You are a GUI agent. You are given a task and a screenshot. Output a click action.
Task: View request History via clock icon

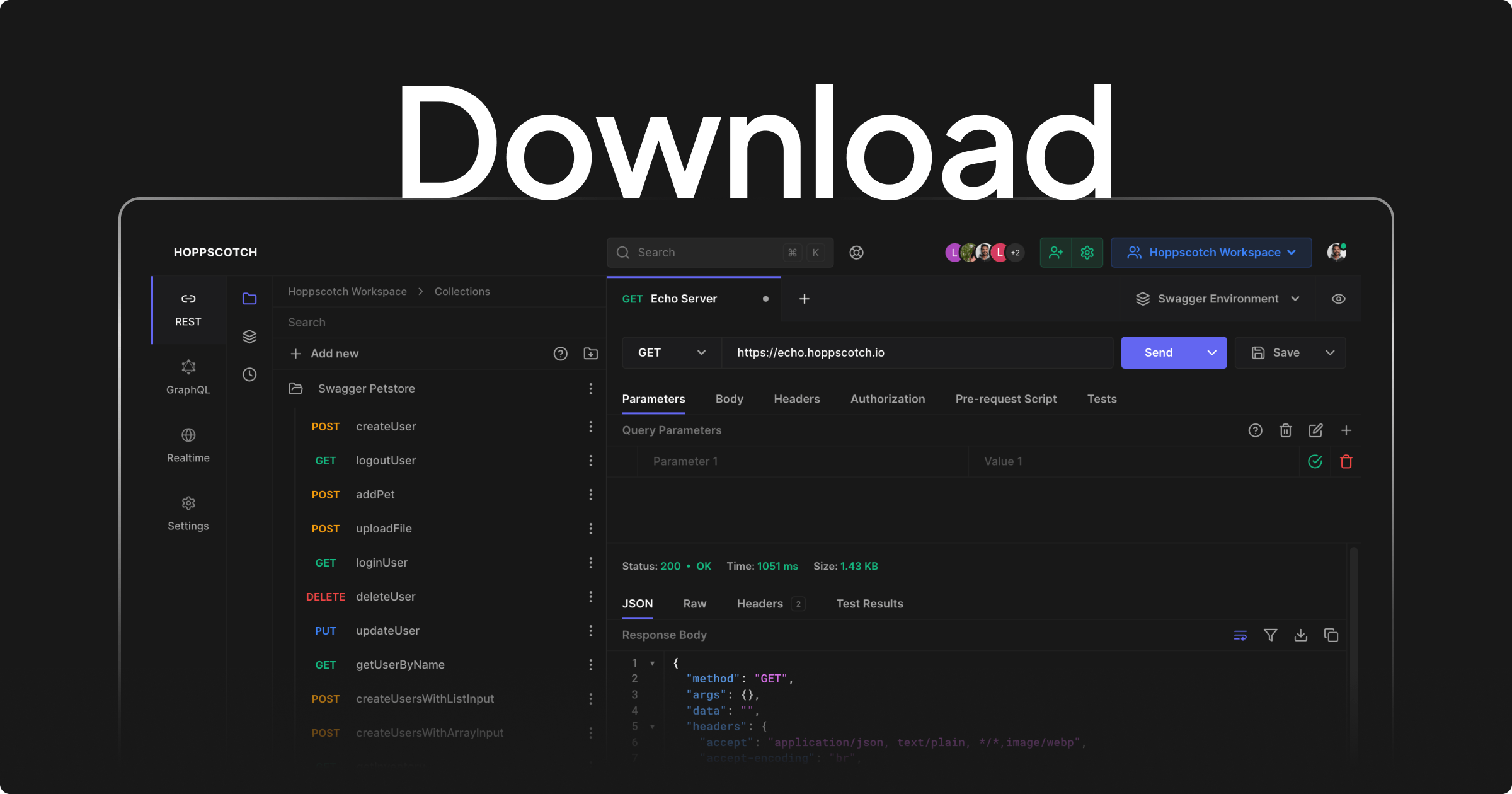(249, 374)
